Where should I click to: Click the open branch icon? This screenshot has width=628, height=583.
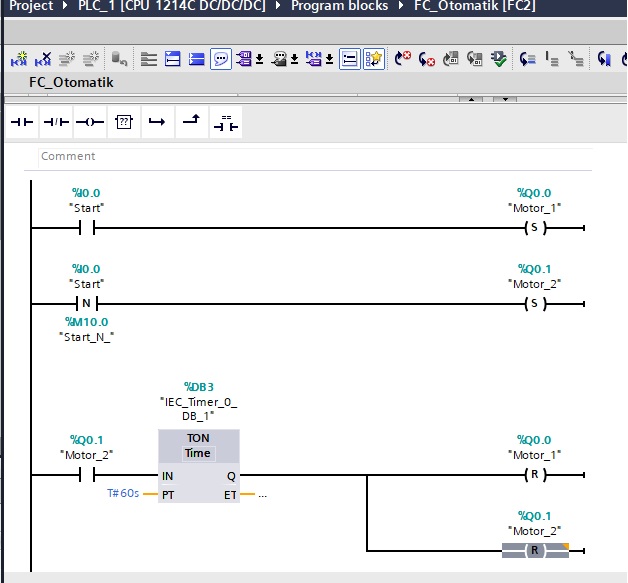tap(157, 122)
